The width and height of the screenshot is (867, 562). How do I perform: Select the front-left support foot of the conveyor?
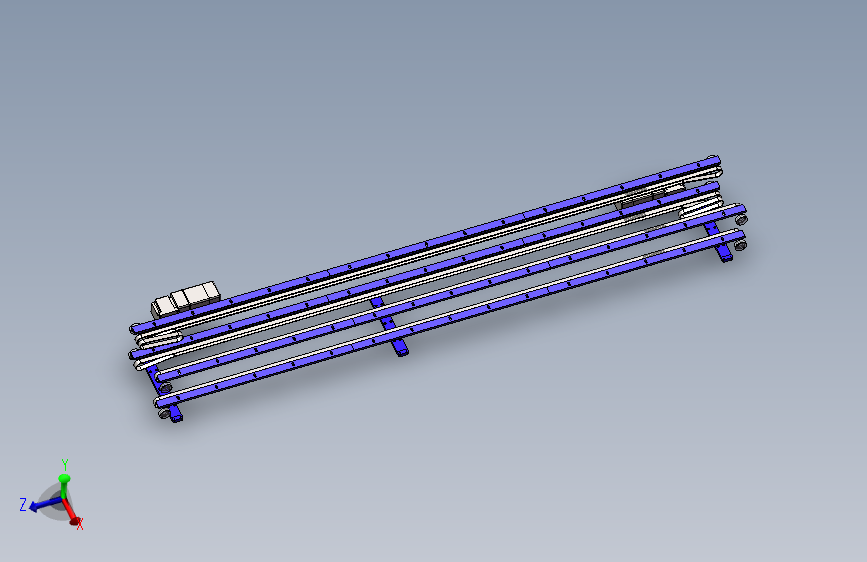(175, 413)
